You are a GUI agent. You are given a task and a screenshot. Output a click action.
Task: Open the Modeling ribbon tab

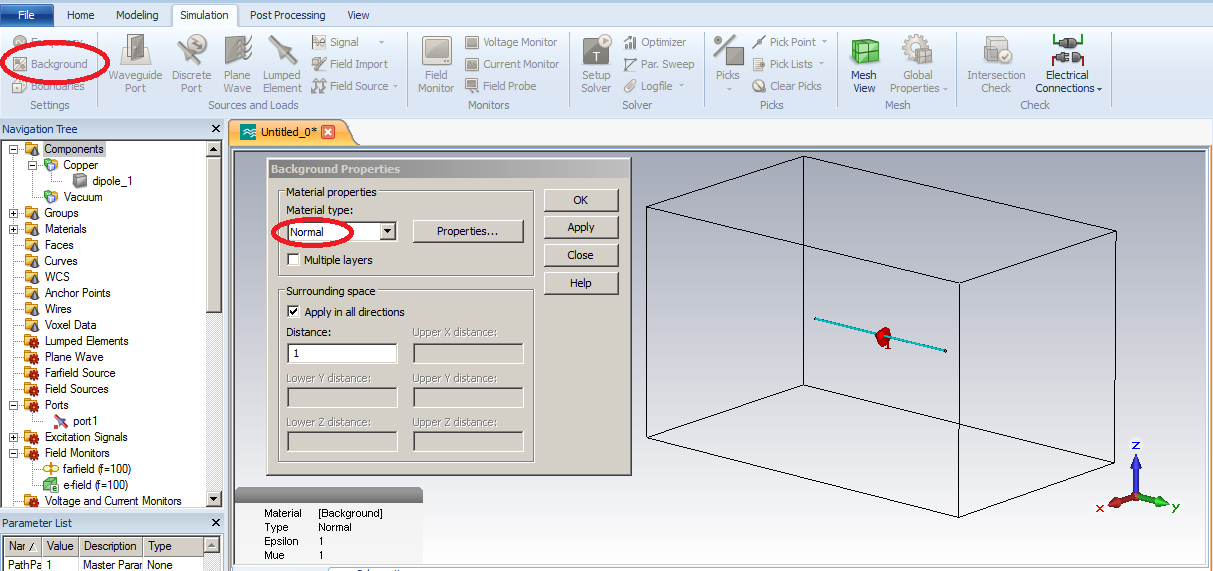coord(137,15)
